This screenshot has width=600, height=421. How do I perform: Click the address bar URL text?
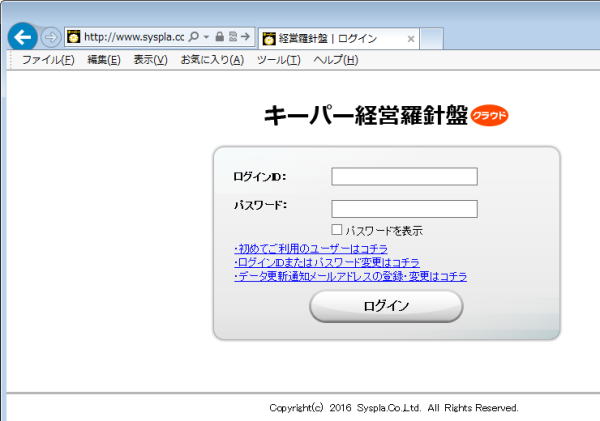(134, 37)
